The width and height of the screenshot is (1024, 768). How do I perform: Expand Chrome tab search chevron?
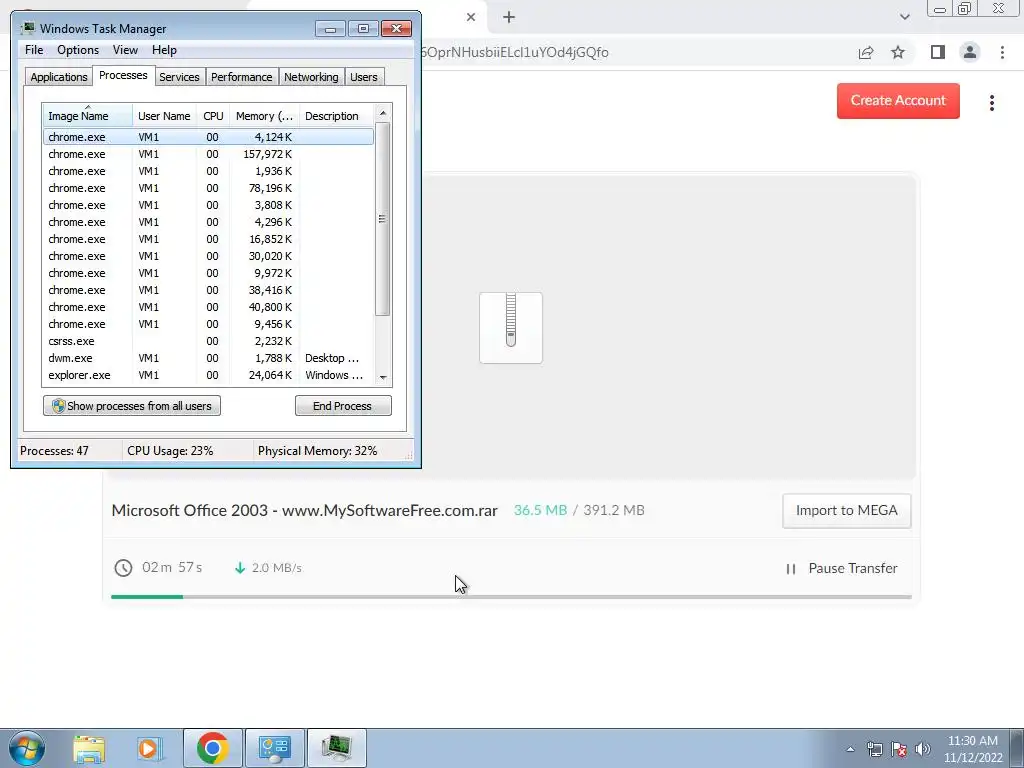pyautogui.click(x=904, y=17)
